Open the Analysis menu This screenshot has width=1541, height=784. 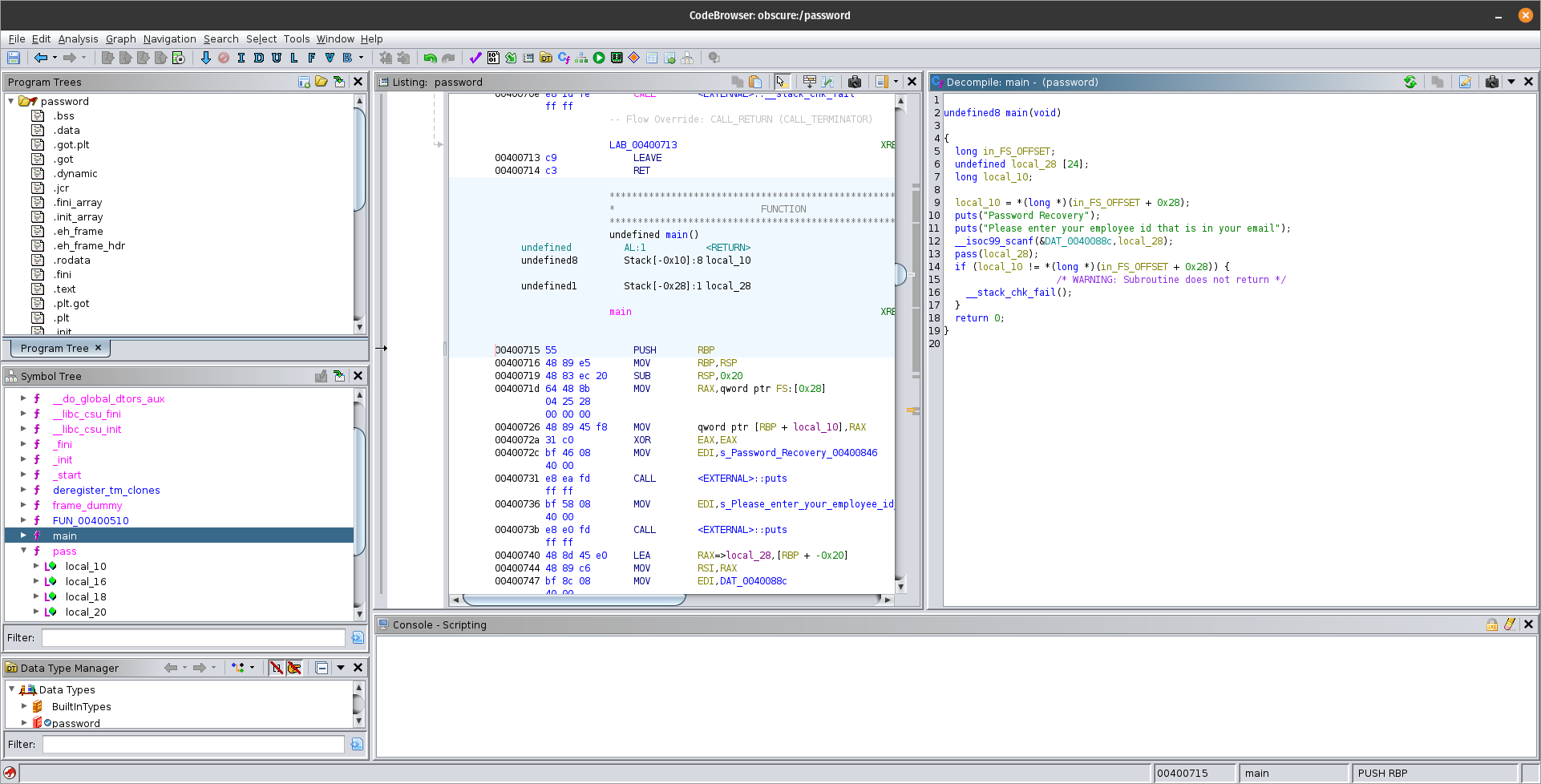(78, 38)
